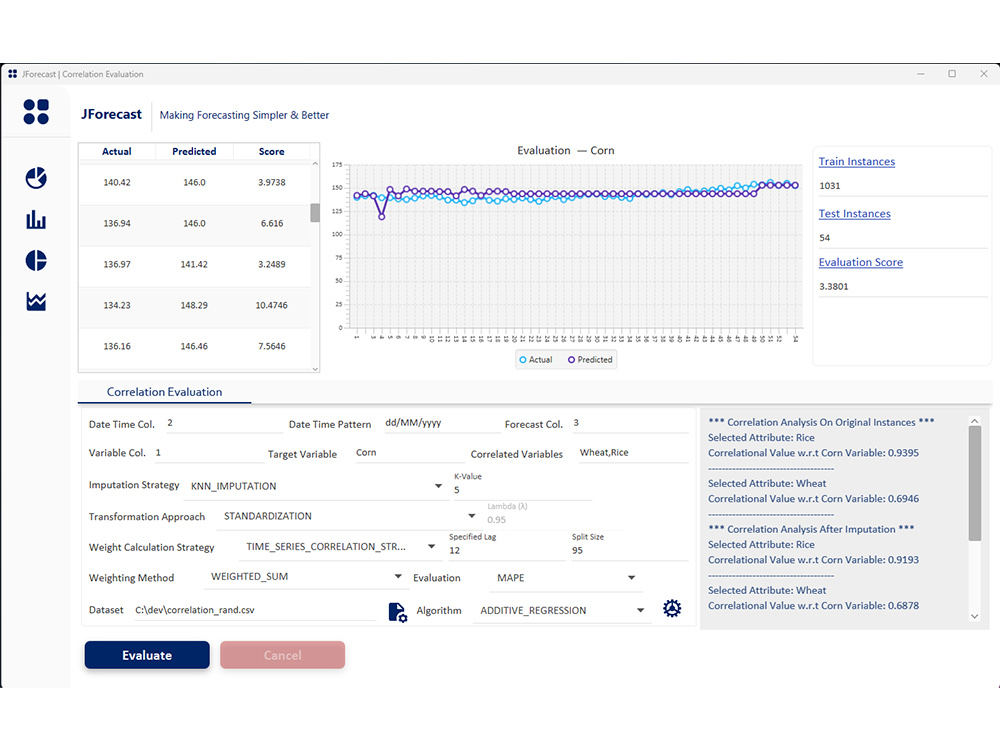Click the Evaluate button
Screen dimensions: 1000x750
coord(147,655)
